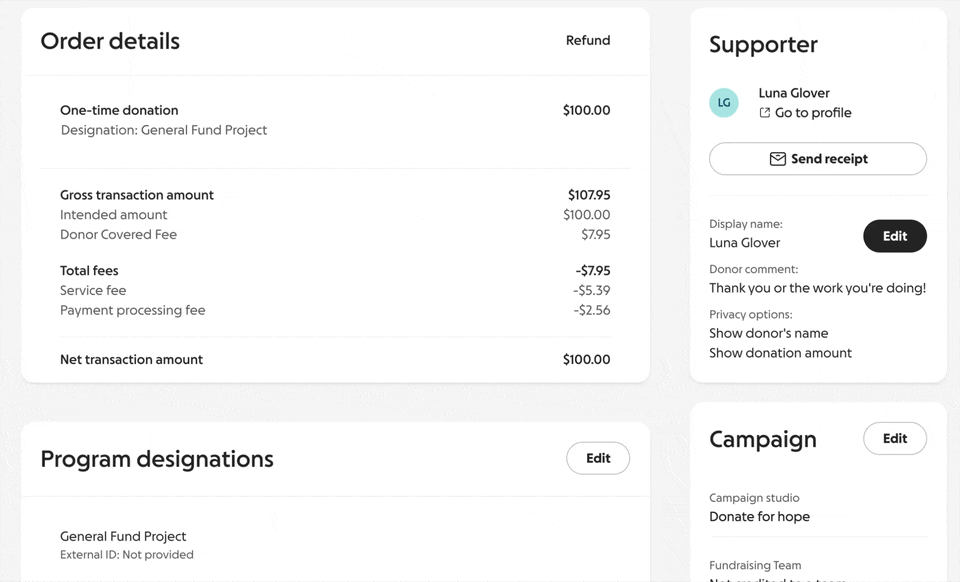Click General Fund Project under Program designations
960x582 pixels.
[123, 536]
